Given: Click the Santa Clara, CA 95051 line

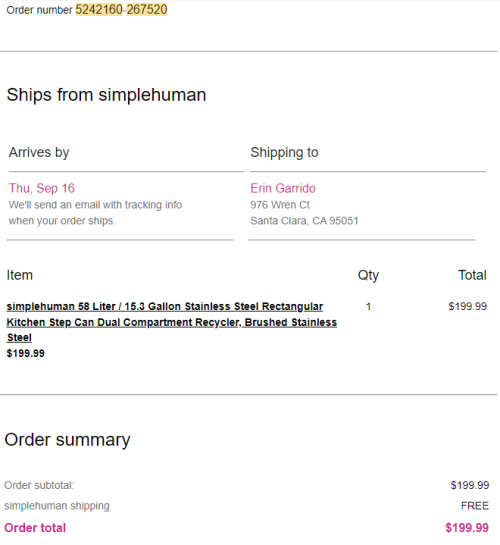Looking at the screenshot, I should tap(304, 221).
